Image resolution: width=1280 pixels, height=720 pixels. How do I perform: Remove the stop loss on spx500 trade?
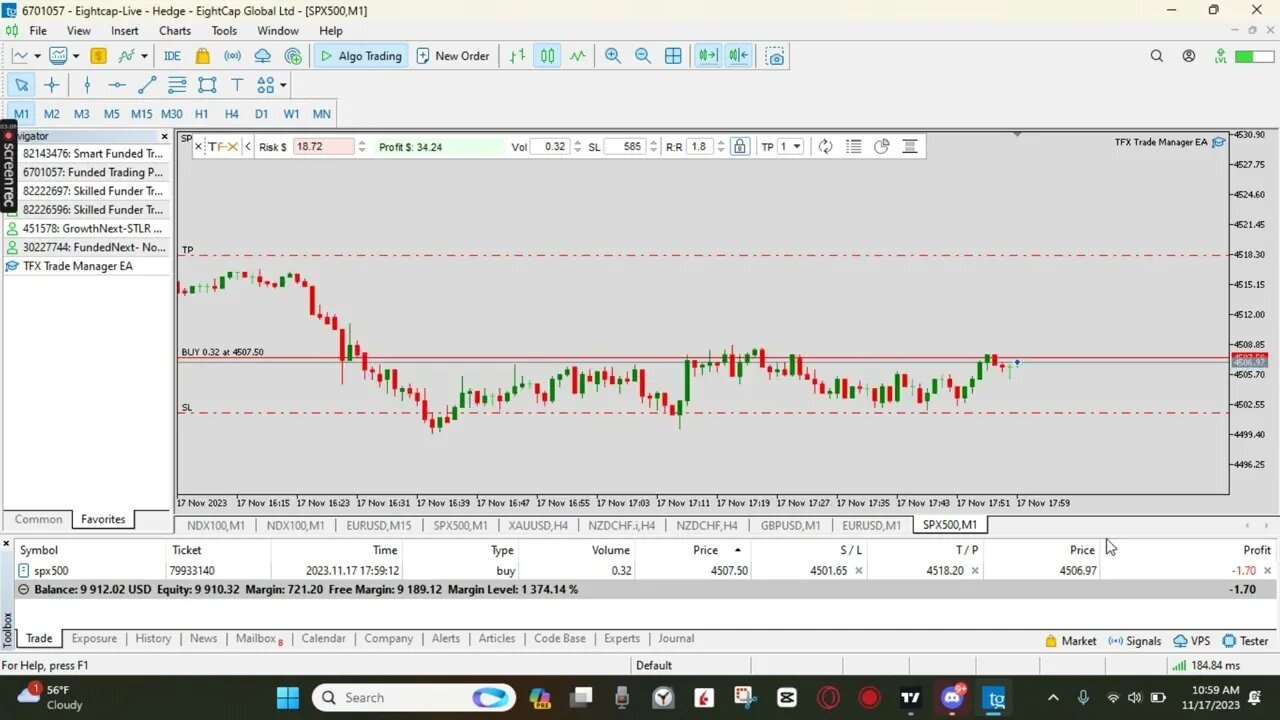pyautogui.click(x=858, y=571)
